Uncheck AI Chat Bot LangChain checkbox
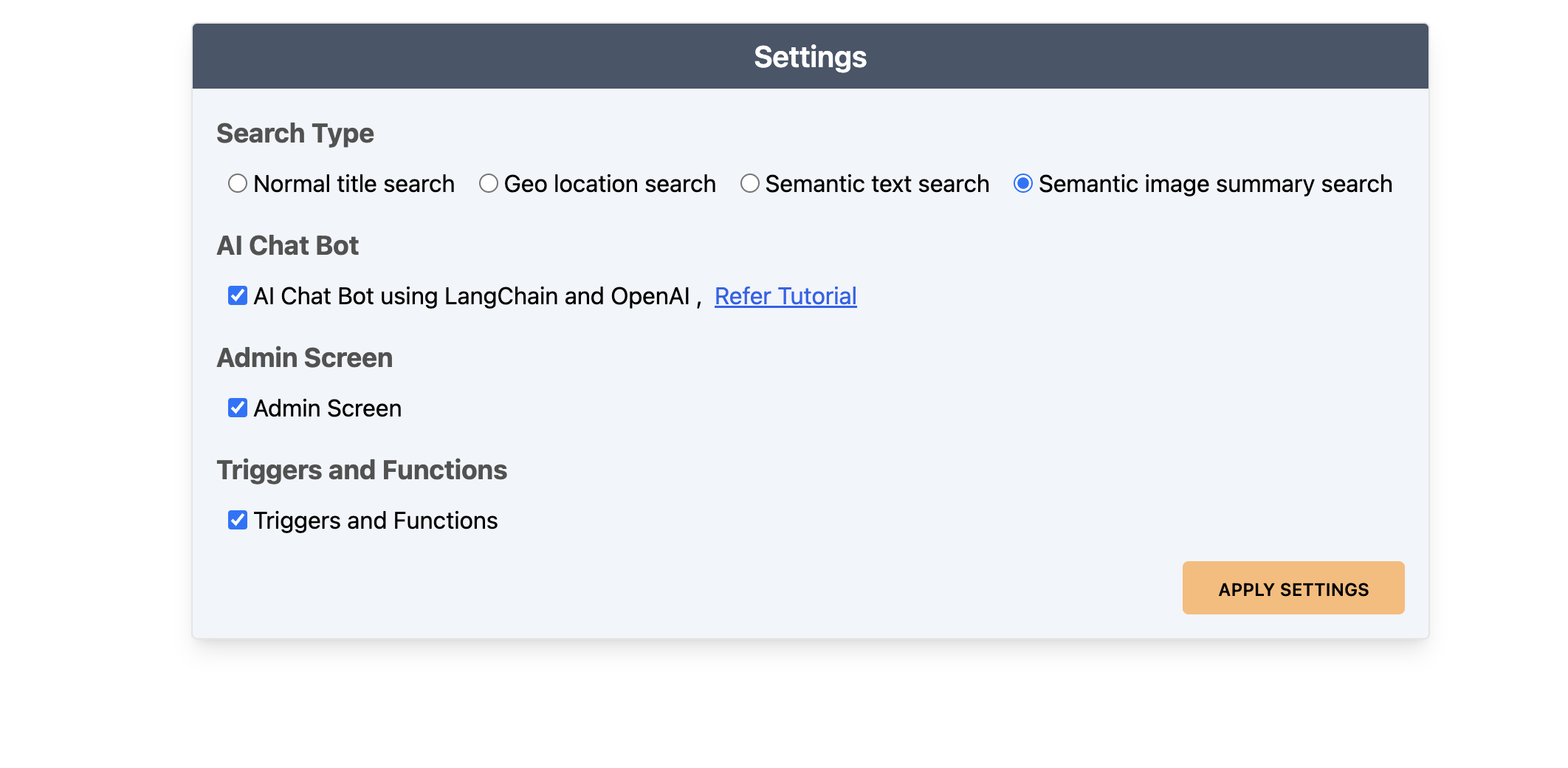Screen dimensions: 1568x768 pos(237,295)
